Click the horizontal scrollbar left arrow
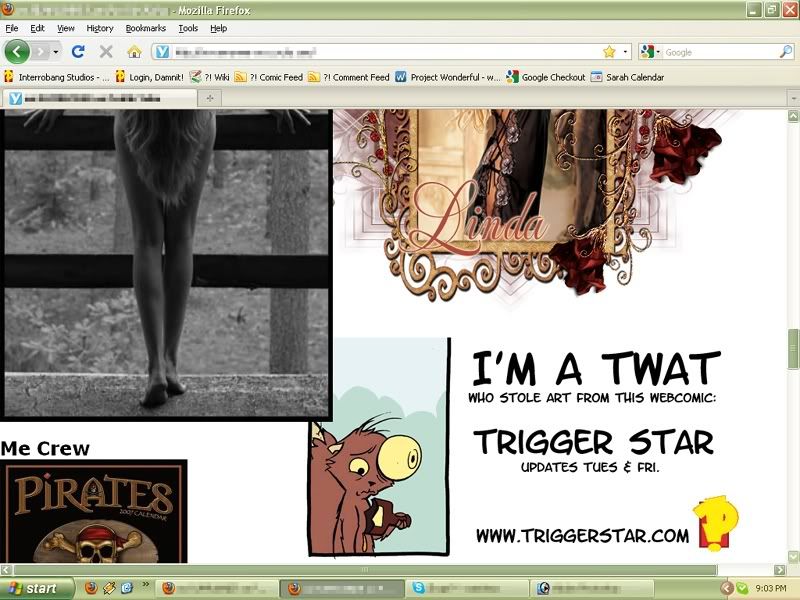800x600 pixels. (6, 570)
